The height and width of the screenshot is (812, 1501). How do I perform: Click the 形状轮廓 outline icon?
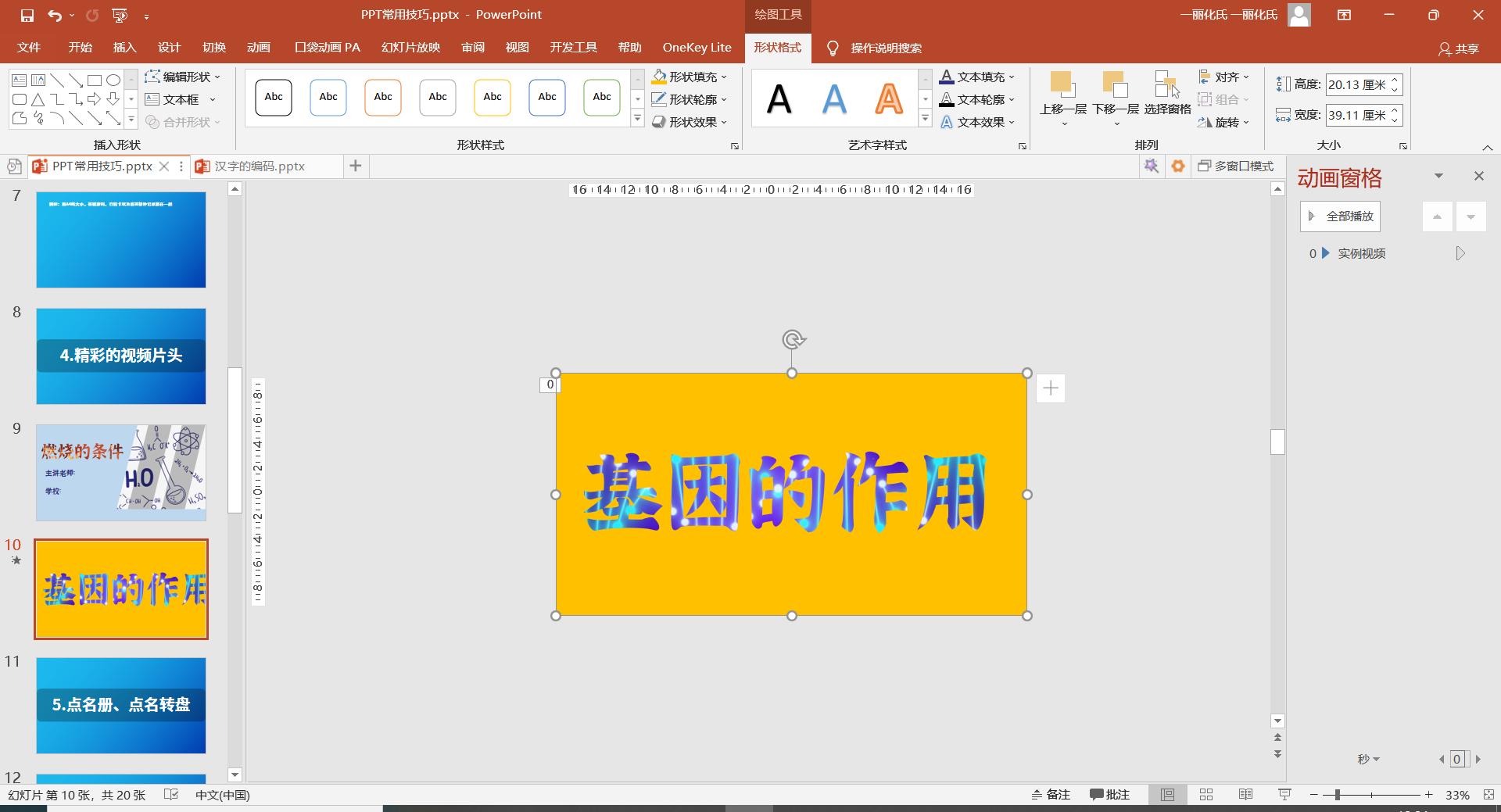coord(659,99)
